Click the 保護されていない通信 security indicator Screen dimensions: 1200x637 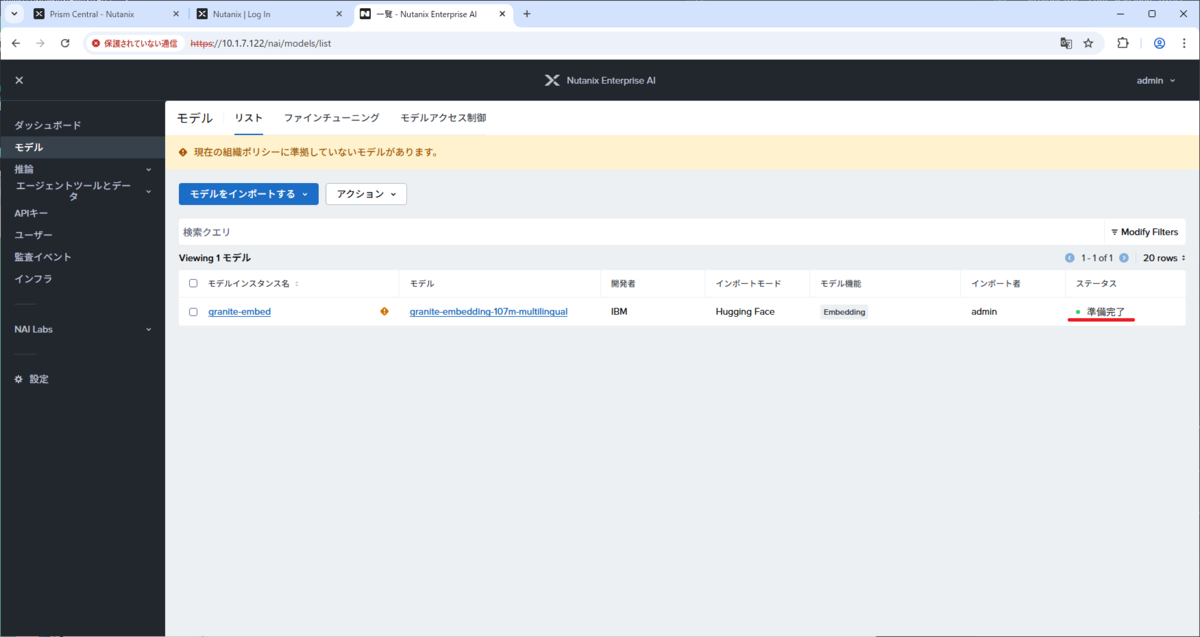(x=134, y=44)
